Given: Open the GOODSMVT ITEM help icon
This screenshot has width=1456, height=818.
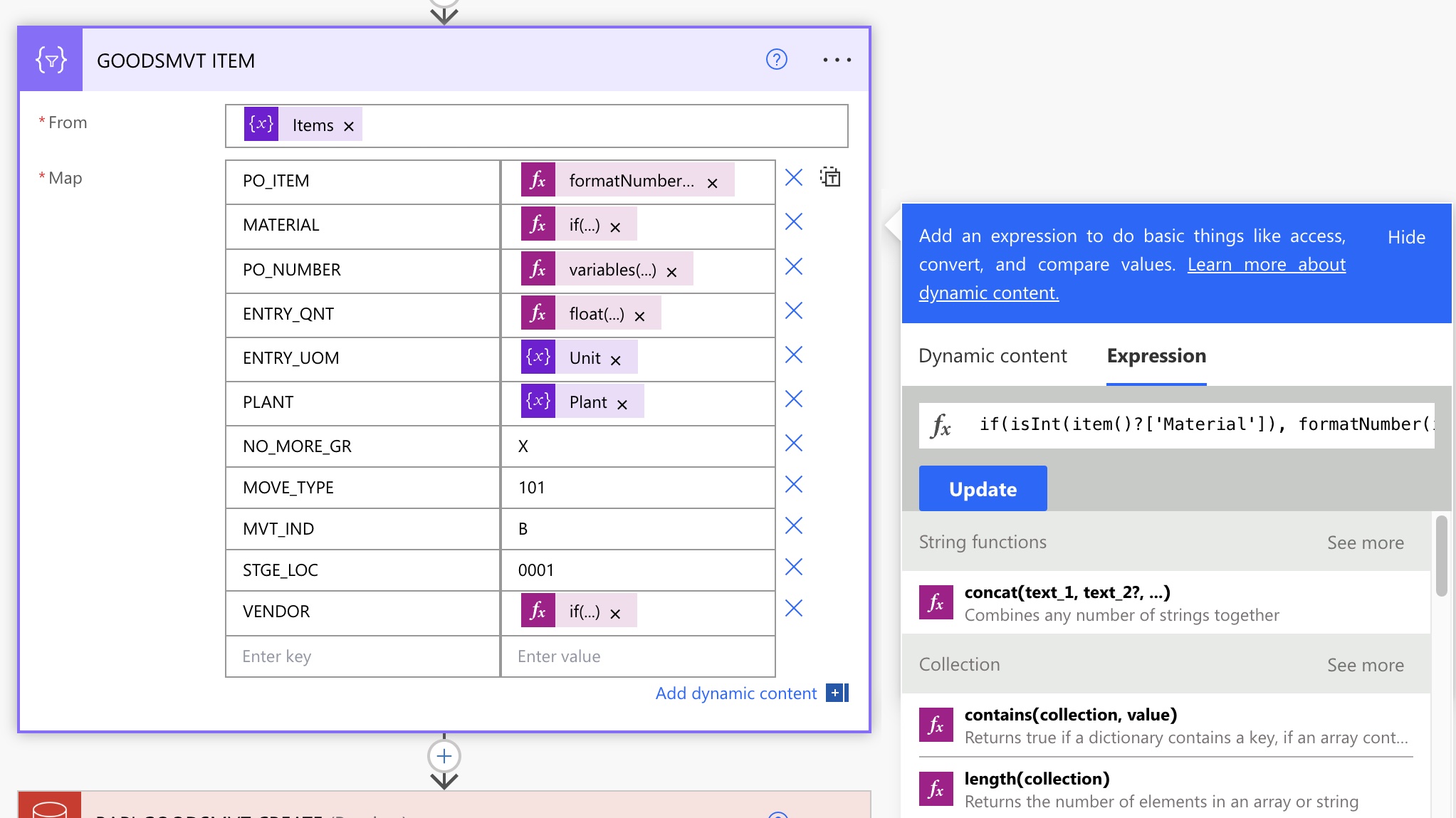Looking at the screenshot, I should [x=776, y=60].
